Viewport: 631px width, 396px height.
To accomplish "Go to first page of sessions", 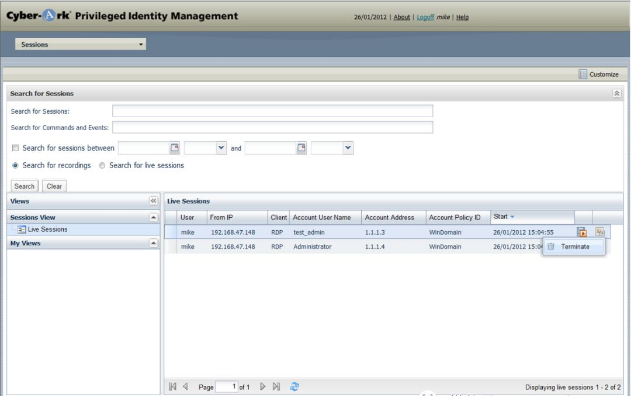I will (173, 387).
